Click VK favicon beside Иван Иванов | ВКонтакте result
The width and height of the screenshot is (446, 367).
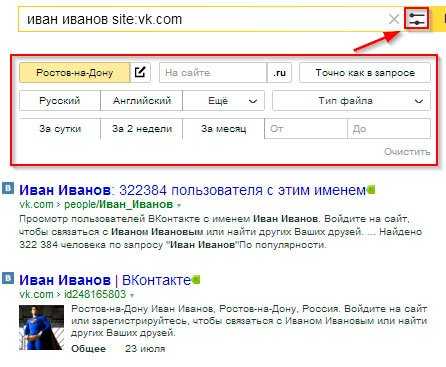click(x=8, y=278)
